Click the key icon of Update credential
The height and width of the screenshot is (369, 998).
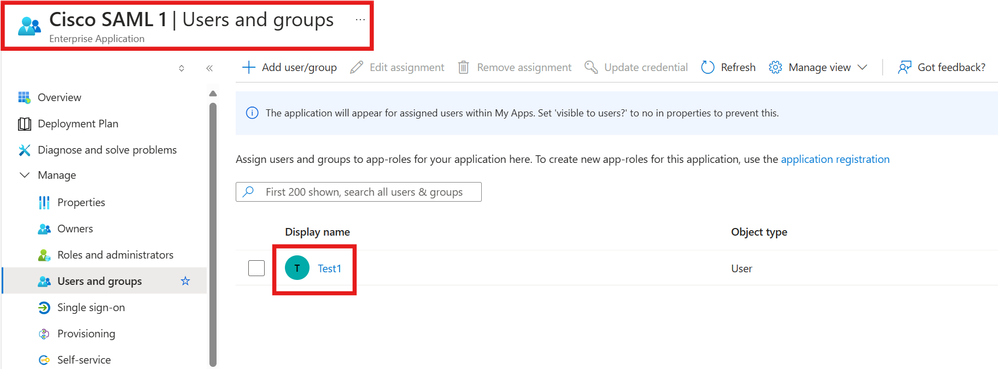591,67
